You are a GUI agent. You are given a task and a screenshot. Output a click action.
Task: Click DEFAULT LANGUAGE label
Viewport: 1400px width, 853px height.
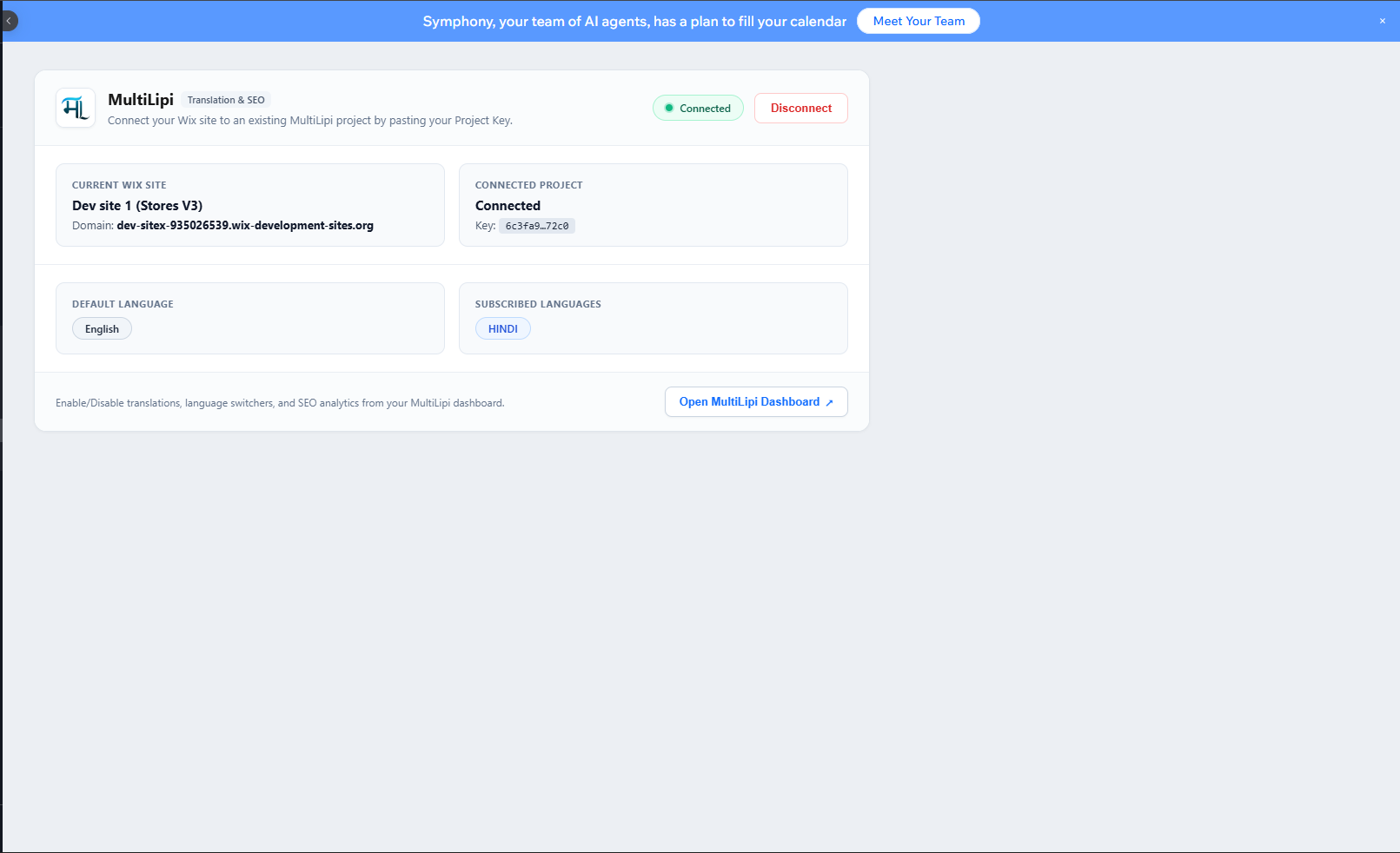tap(123, 304)
